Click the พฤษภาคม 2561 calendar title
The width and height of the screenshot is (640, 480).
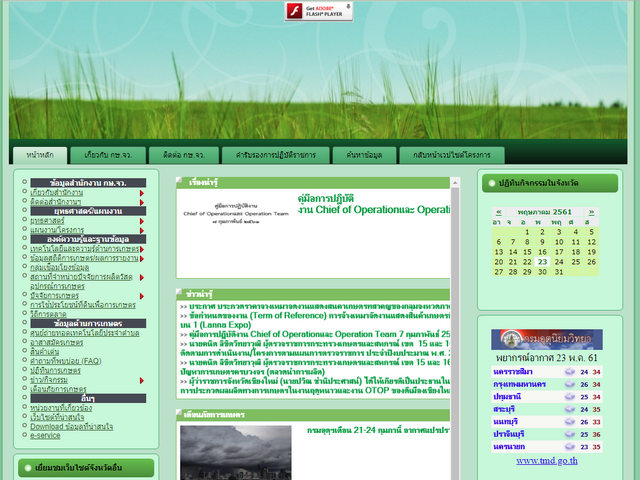click(544, 212)
